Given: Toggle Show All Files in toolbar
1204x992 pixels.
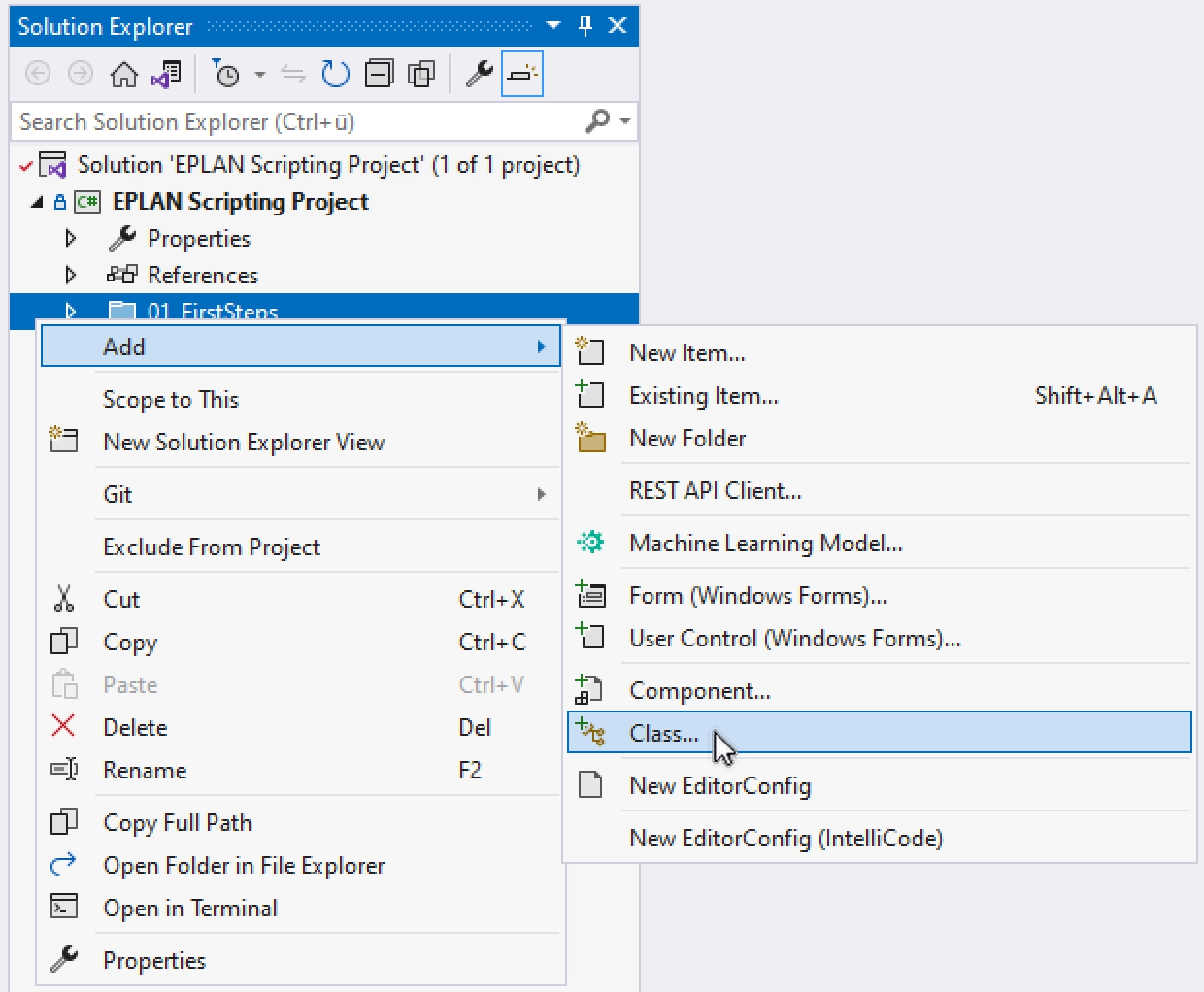Looking at the screenshot, I should [x=421, y=74].
